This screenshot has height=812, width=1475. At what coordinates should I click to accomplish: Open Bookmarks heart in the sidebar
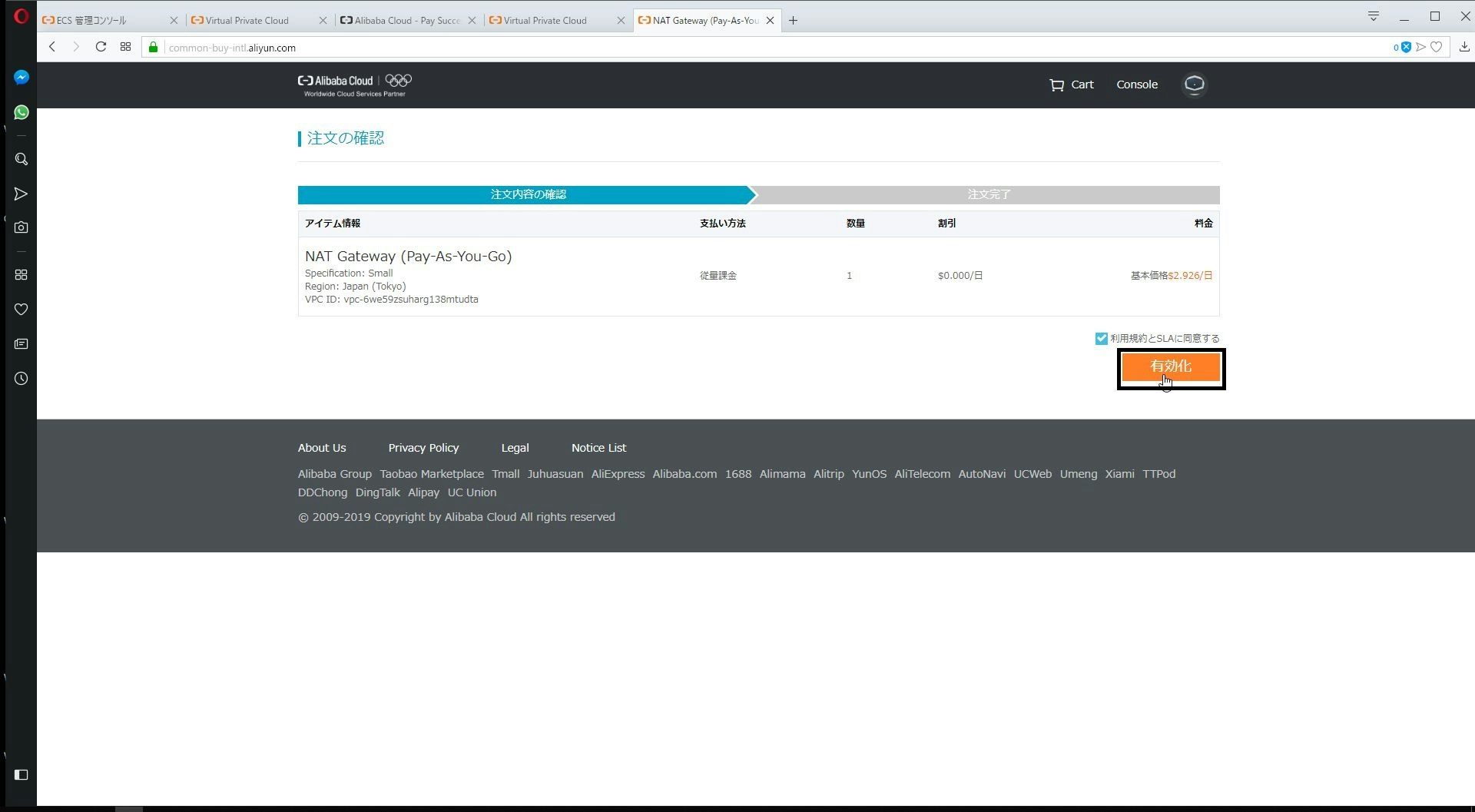coord(22,309)
